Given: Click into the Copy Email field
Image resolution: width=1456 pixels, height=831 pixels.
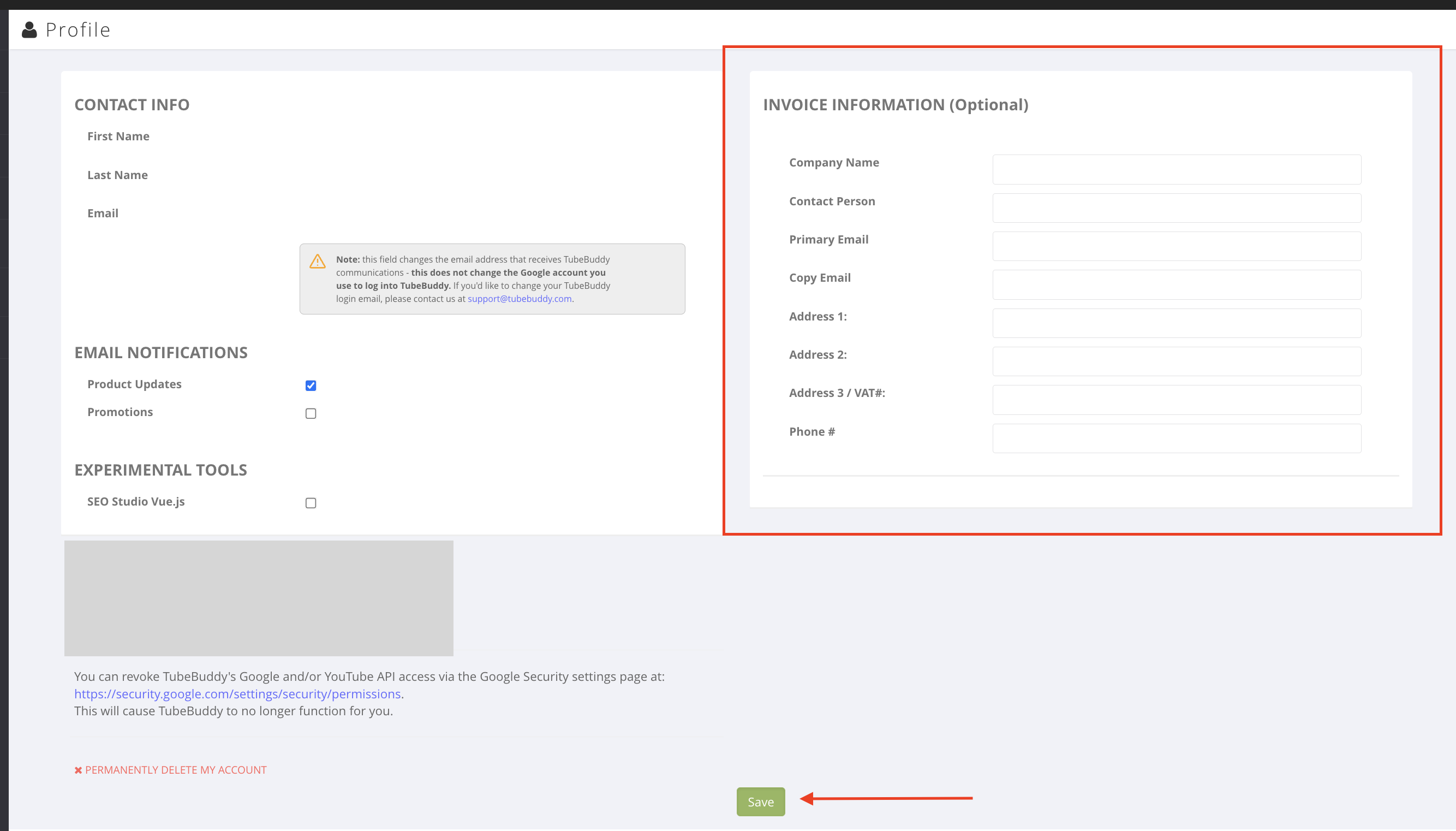Looking at the screenshot, I should pos(1177,285).
